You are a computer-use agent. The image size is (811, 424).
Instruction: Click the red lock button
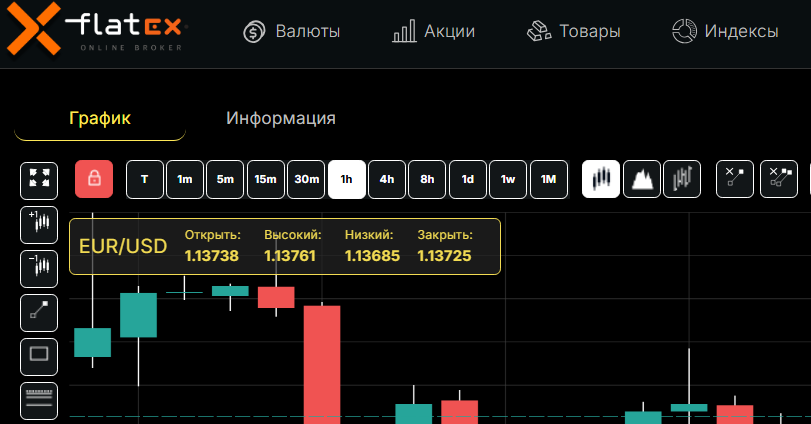(x=94, y=179)
